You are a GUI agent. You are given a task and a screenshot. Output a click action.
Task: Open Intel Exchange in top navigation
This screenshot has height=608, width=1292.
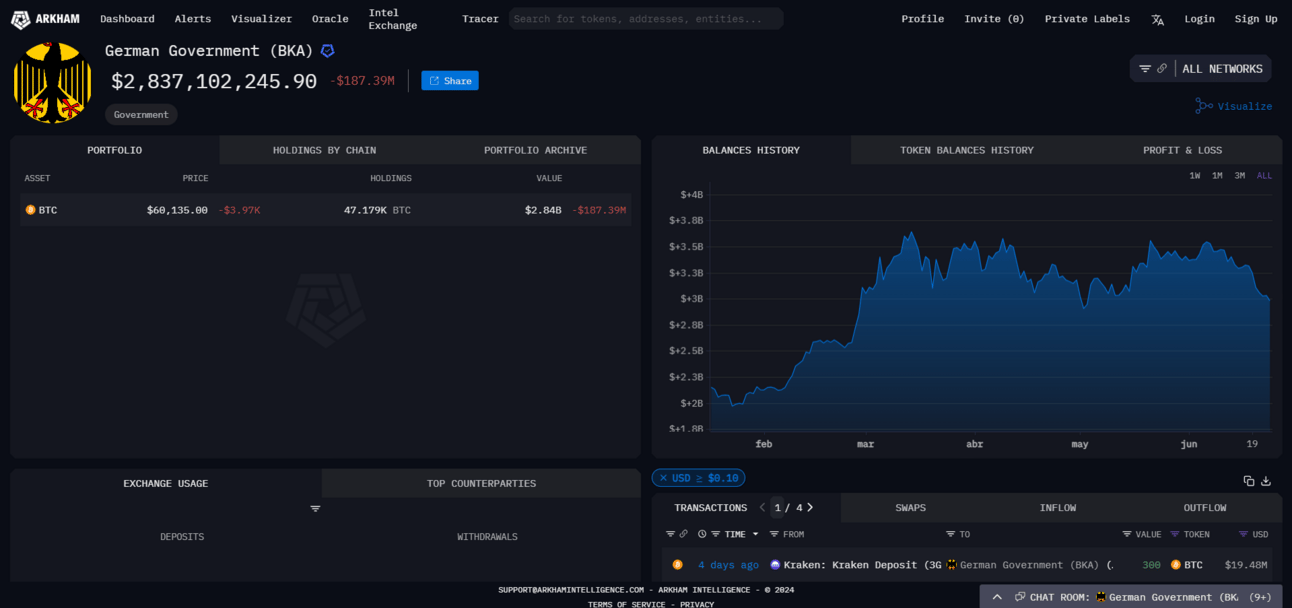point(393,19)
